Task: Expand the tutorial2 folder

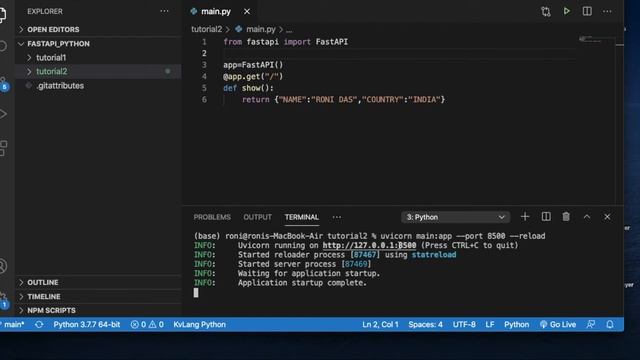Action: click(x=98, y=71)
